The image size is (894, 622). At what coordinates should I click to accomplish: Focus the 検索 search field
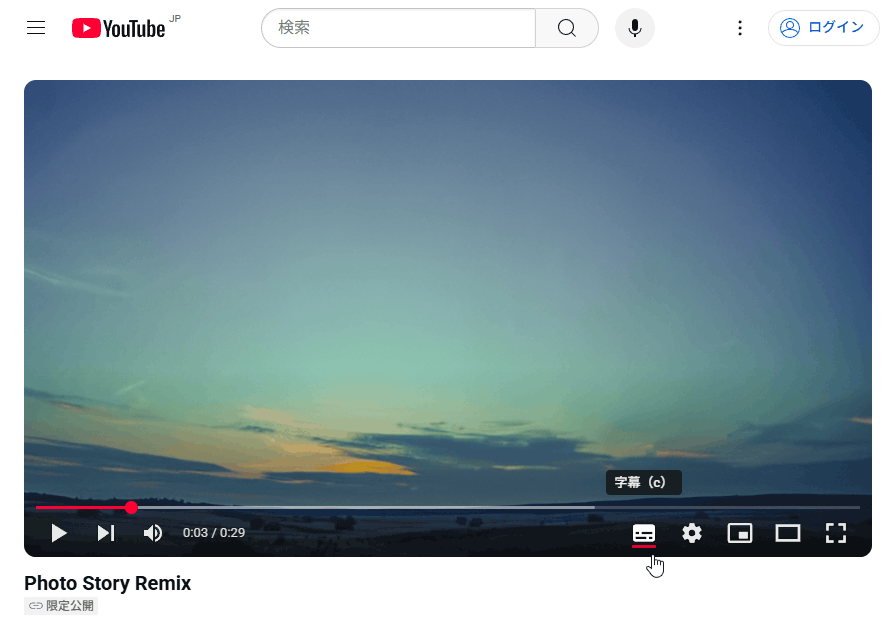pos(399,28)
